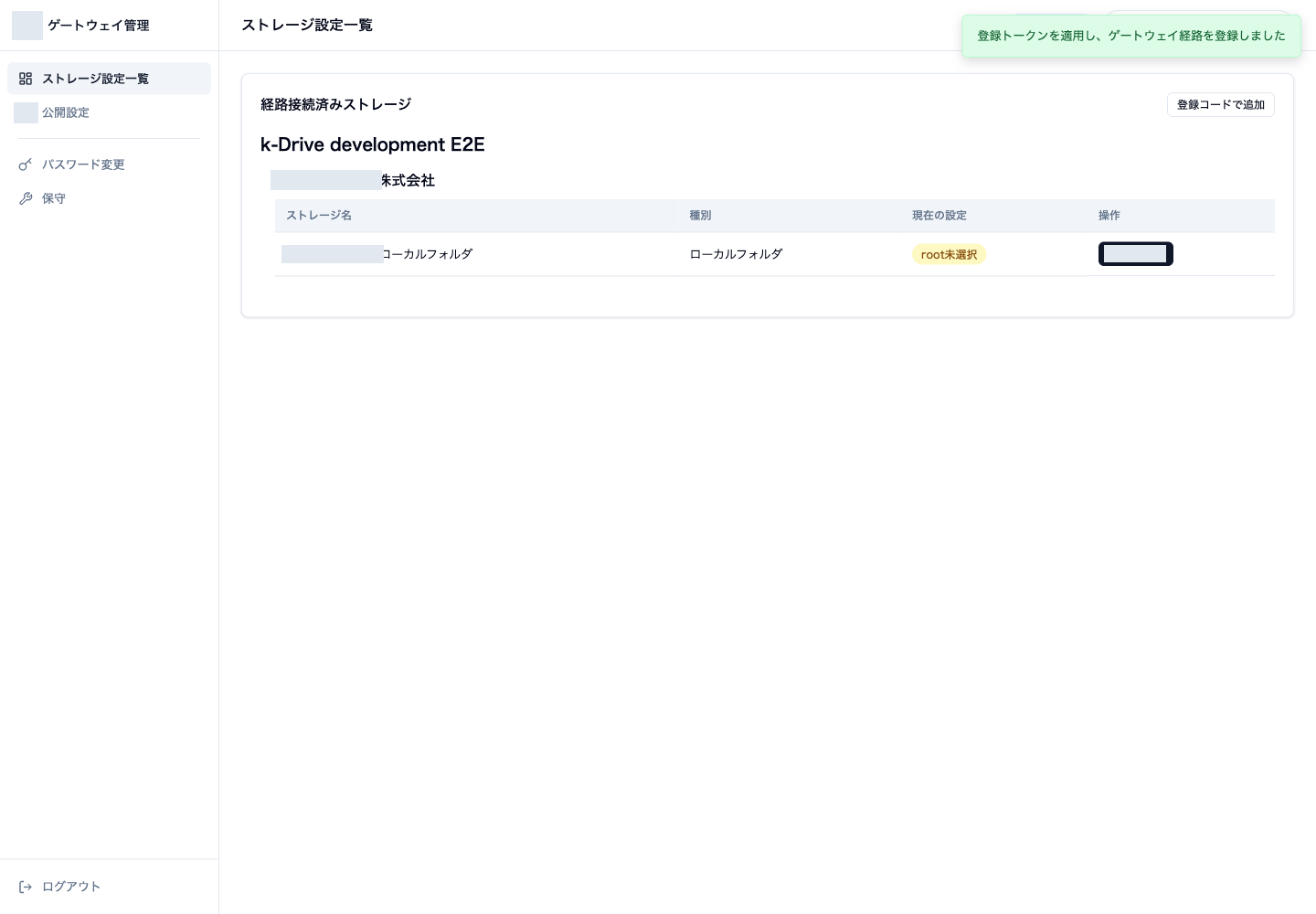Click ログアウト to sign out
Viewport: 1316px width, 914px height.
109,887
